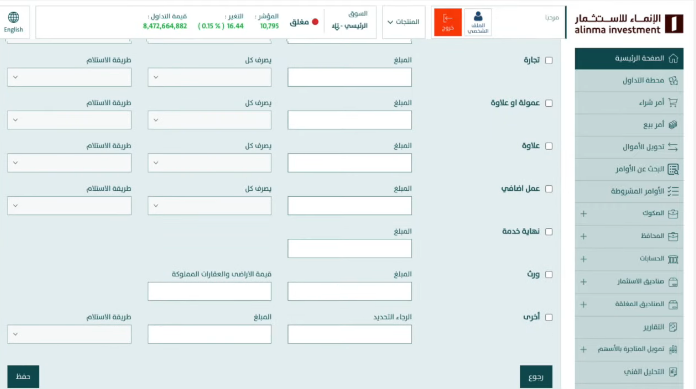The height and width of the screenshot is (389, 696).
Task: Open يصرف كل dropdown for عمولة او علاوة
Action: point(210,120)
